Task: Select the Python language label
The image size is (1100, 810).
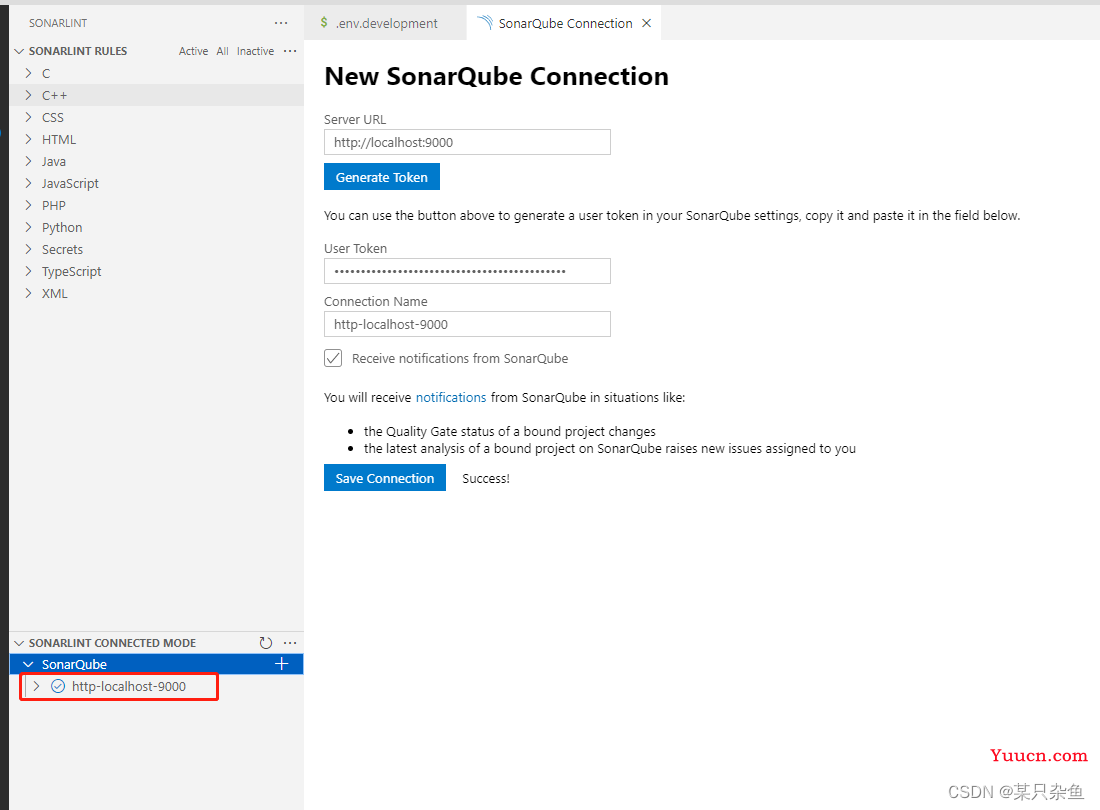Action: tap(62, 227)
